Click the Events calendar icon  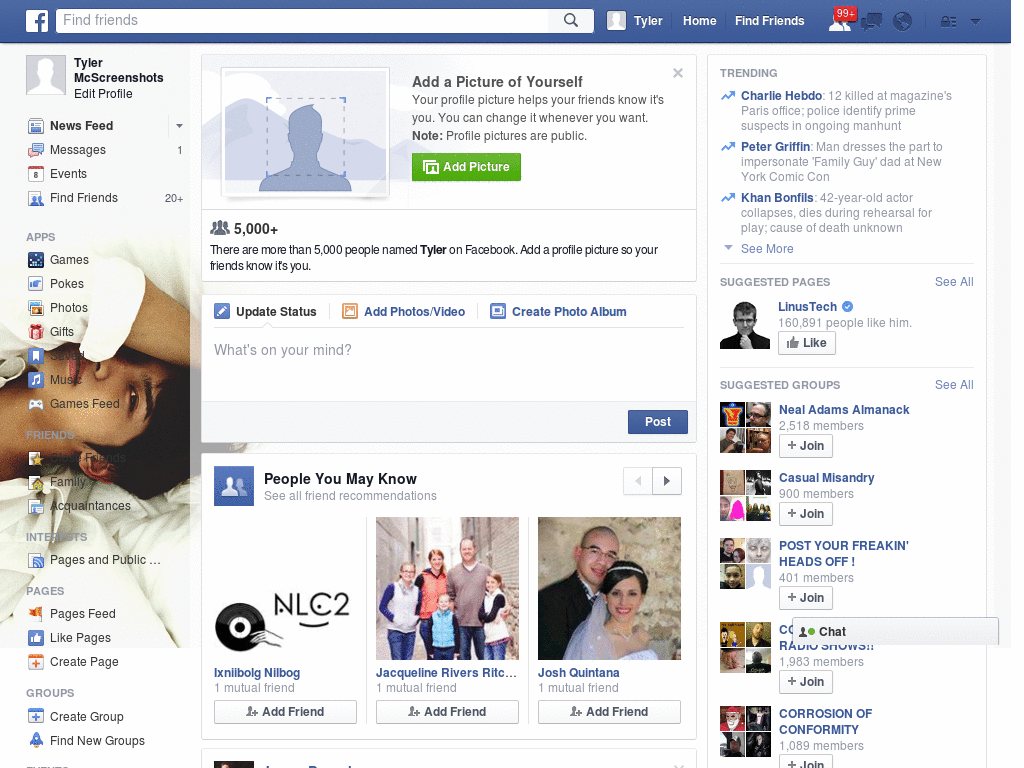point(36,174)
